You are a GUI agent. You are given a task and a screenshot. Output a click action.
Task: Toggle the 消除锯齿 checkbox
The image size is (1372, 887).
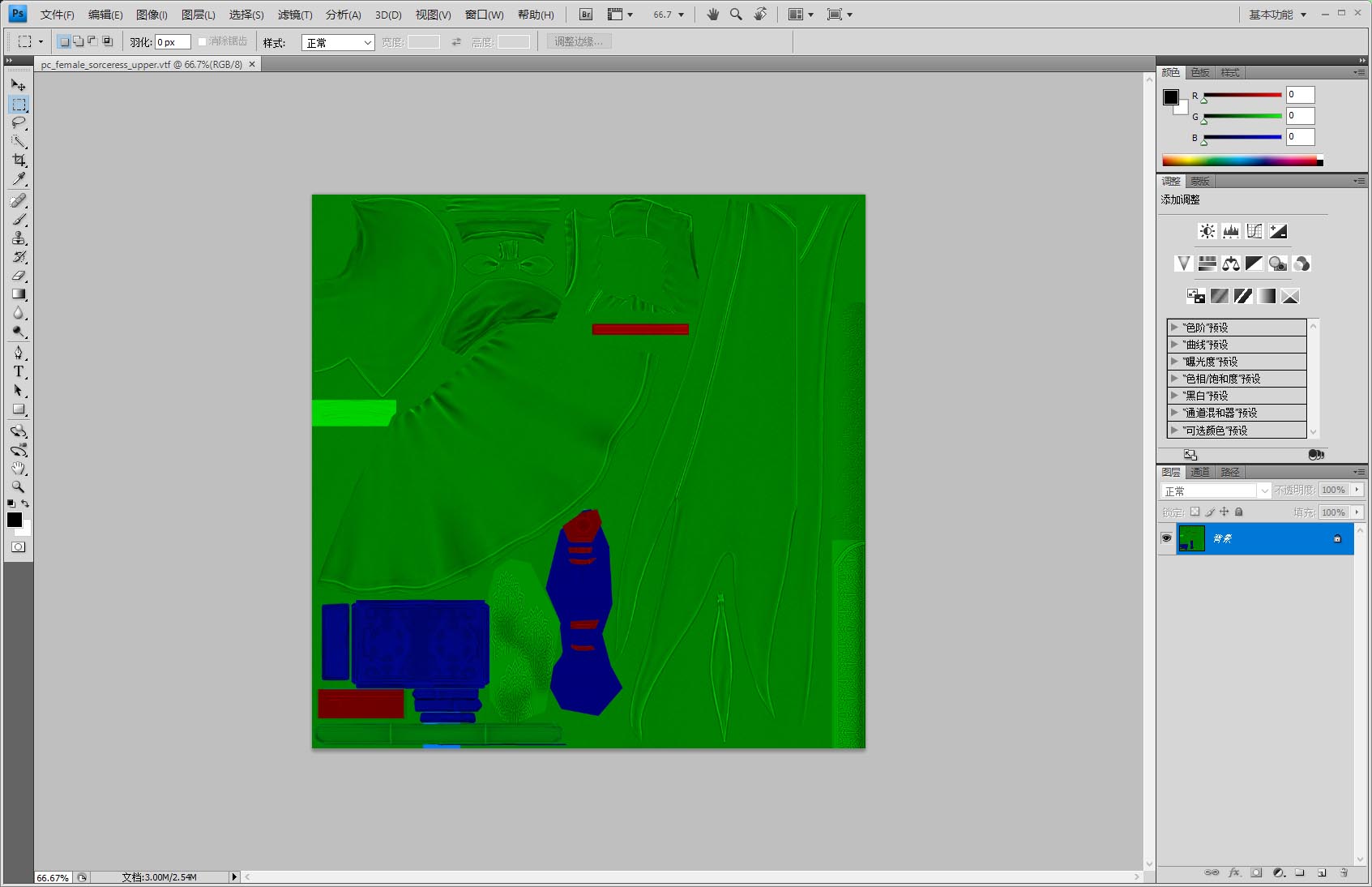click(203, 42)
